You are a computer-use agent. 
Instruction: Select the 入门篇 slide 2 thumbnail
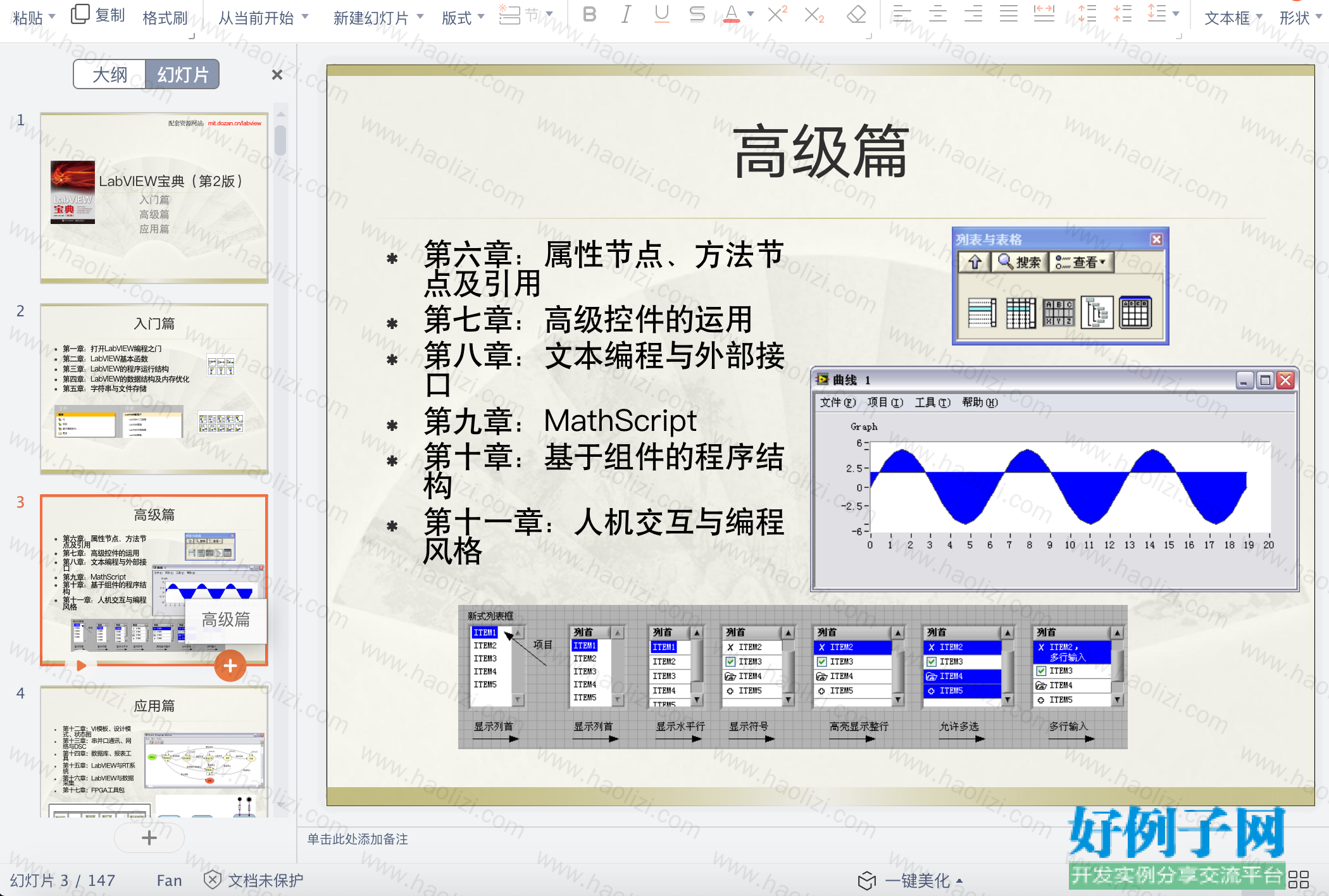pos(154,389)
